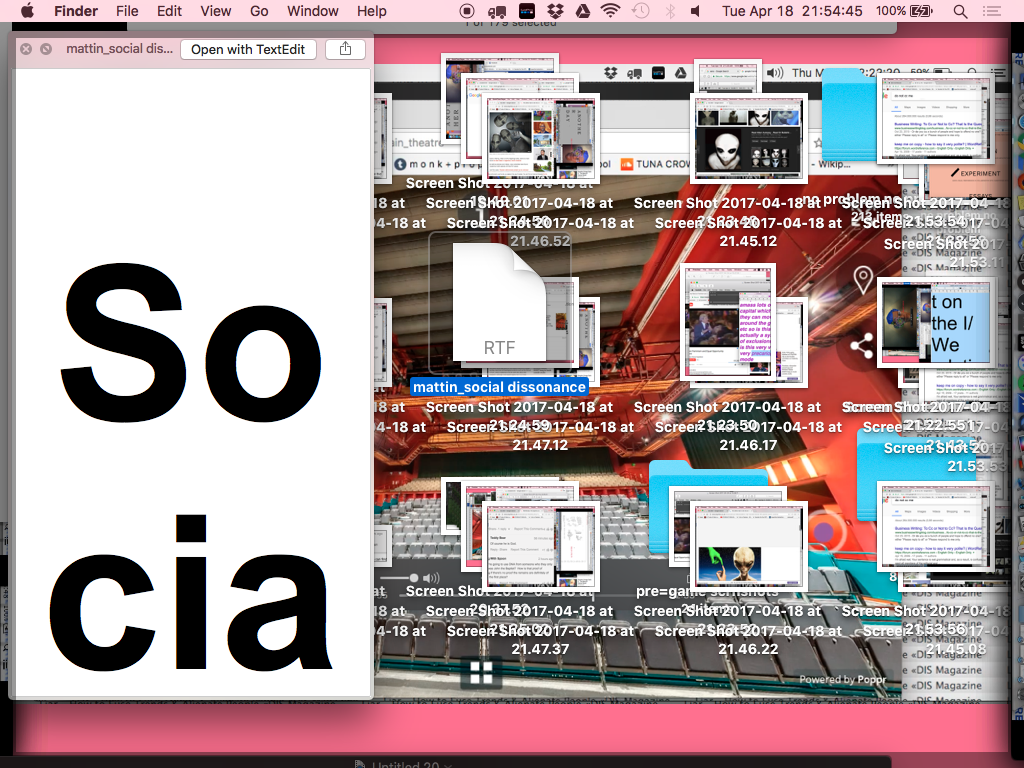Expand Quick Look preview to full screen

46,49
